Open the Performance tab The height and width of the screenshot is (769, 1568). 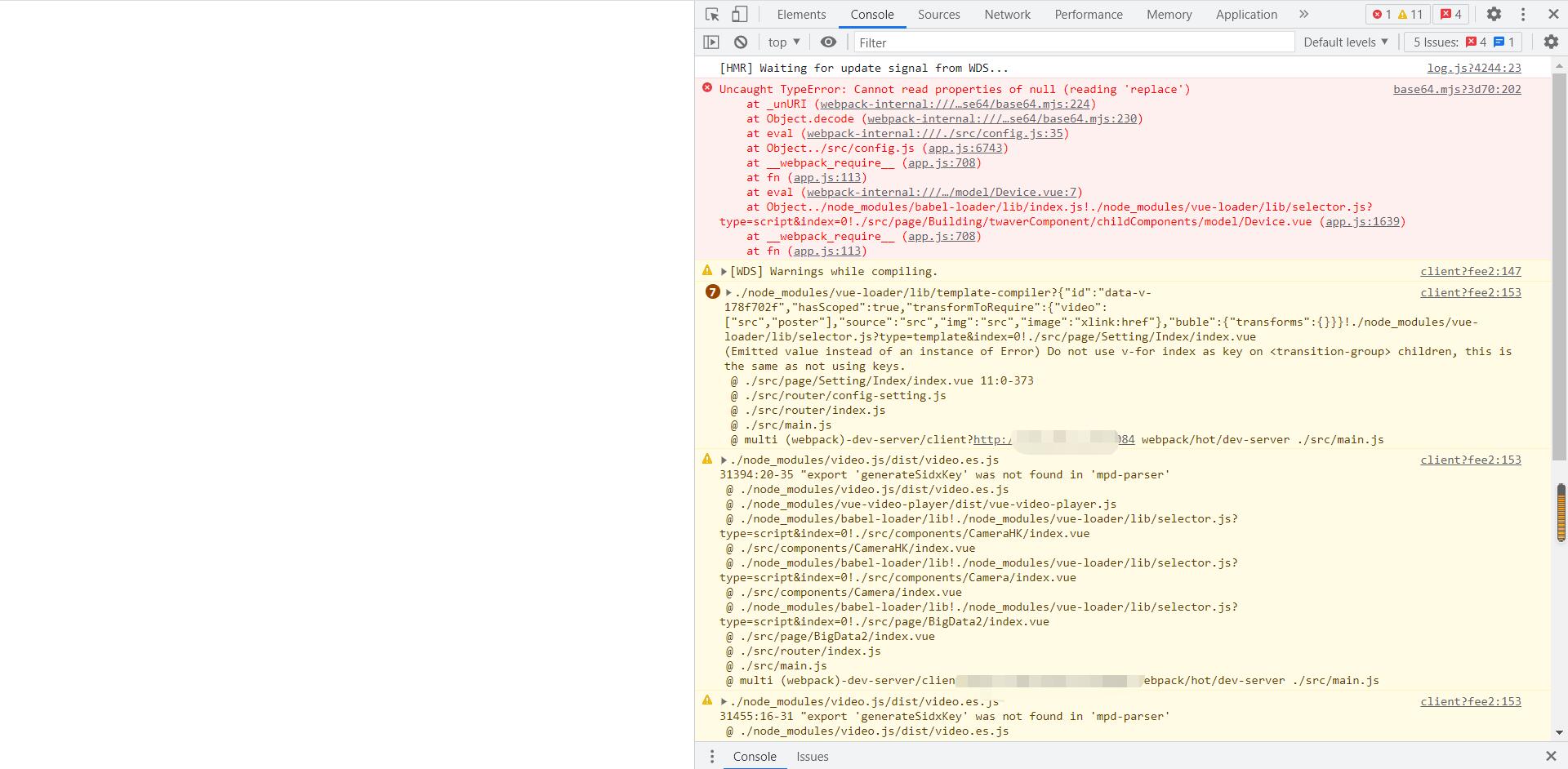click(x=1088, y=15)
